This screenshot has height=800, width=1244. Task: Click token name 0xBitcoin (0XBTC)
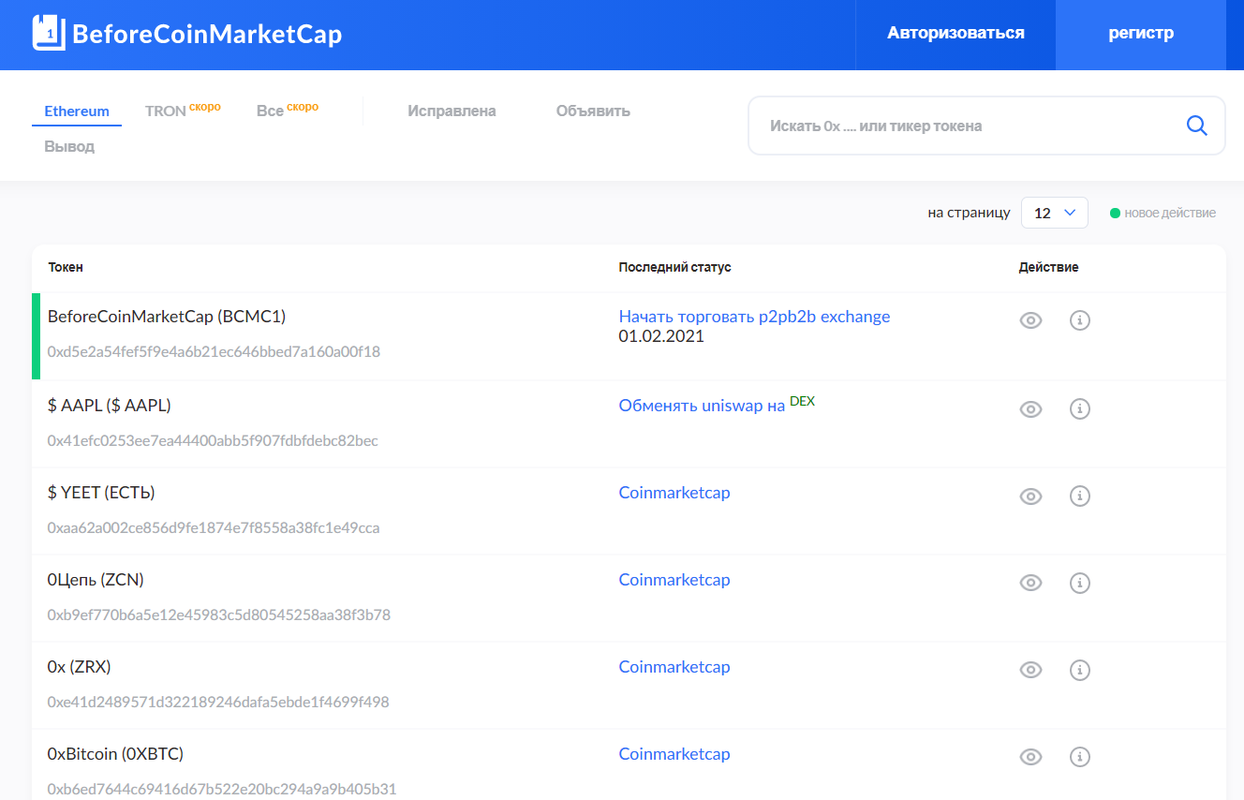pos(116,753)
